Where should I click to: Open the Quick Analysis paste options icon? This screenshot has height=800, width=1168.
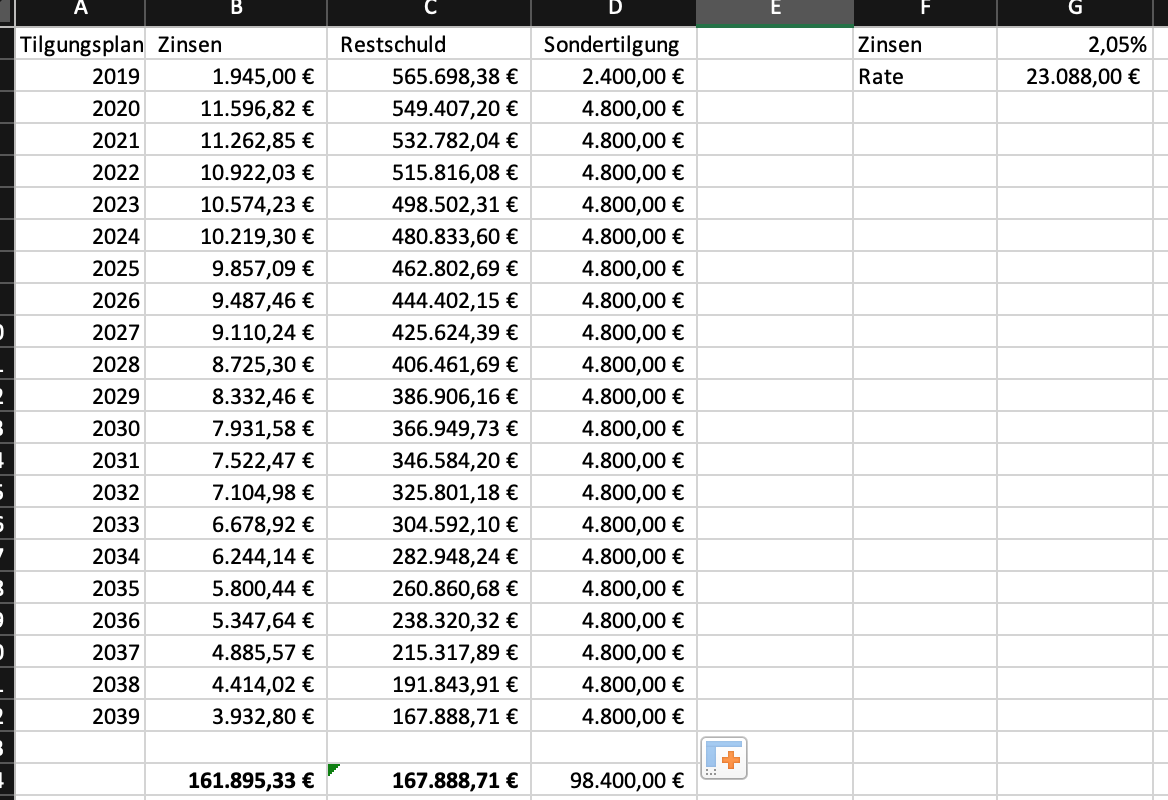[723, 758]
